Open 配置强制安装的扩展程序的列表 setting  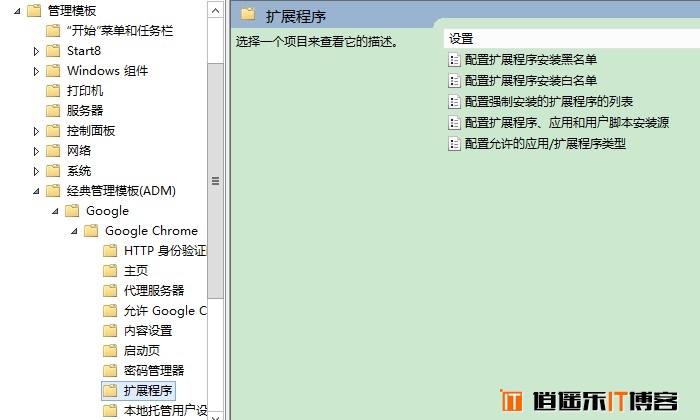[549, 101]
